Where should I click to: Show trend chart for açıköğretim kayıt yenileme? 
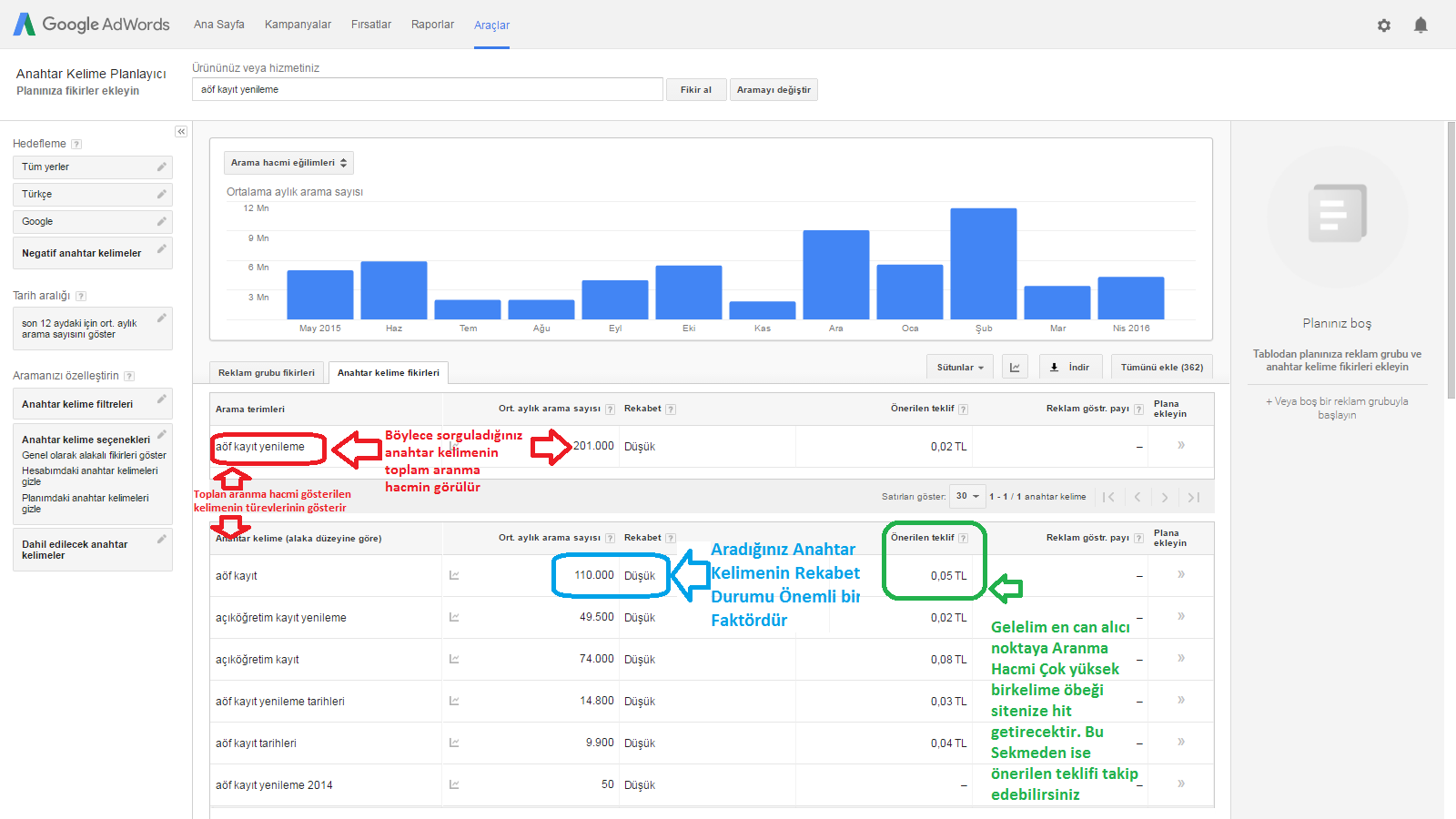[454, 617]
